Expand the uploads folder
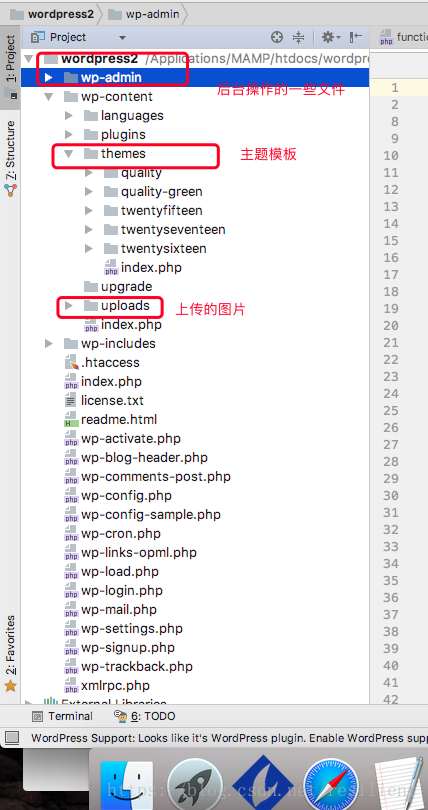 [69, 306]
